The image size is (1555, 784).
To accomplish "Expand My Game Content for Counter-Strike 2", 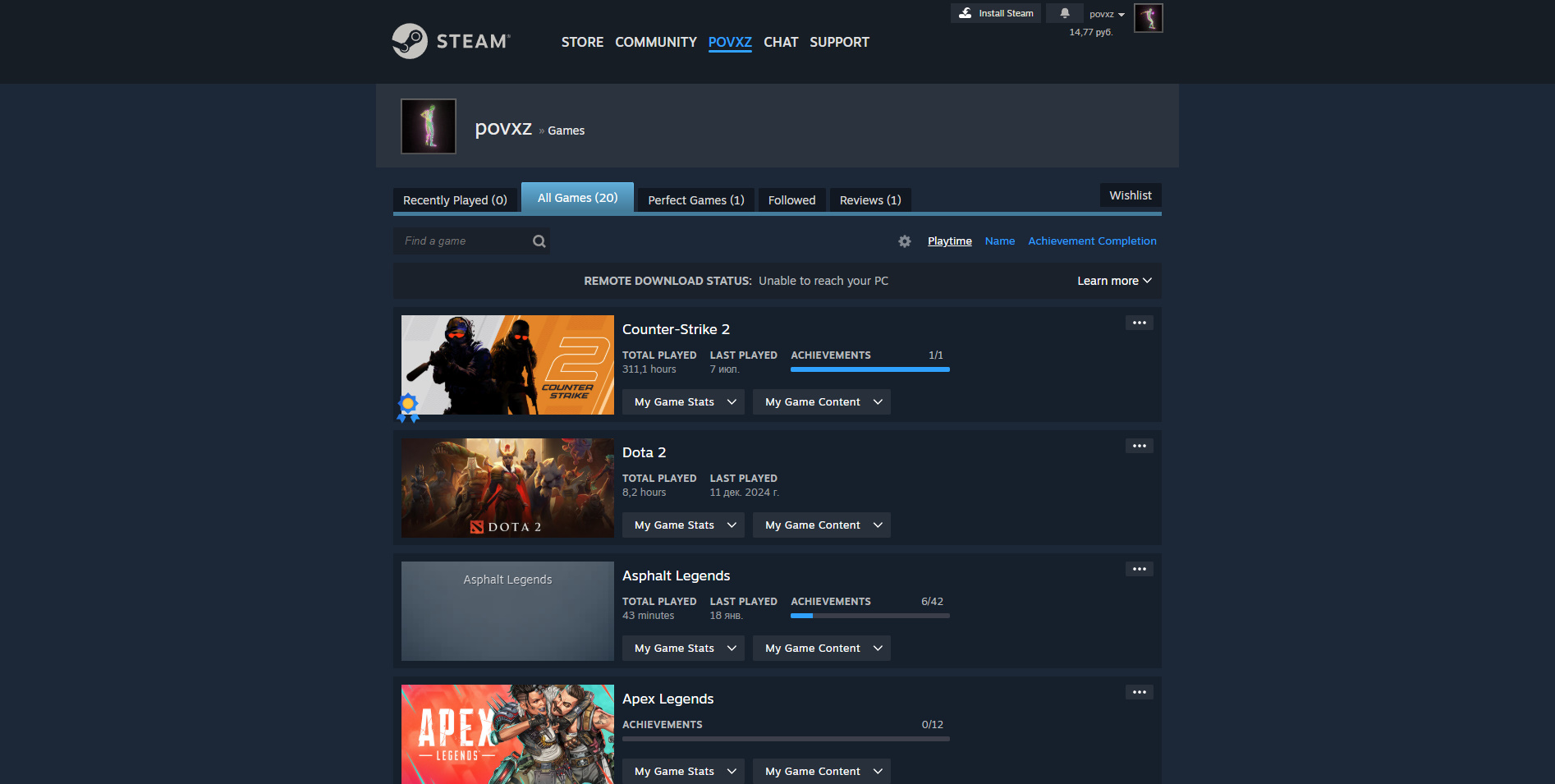I will [822, 402].
